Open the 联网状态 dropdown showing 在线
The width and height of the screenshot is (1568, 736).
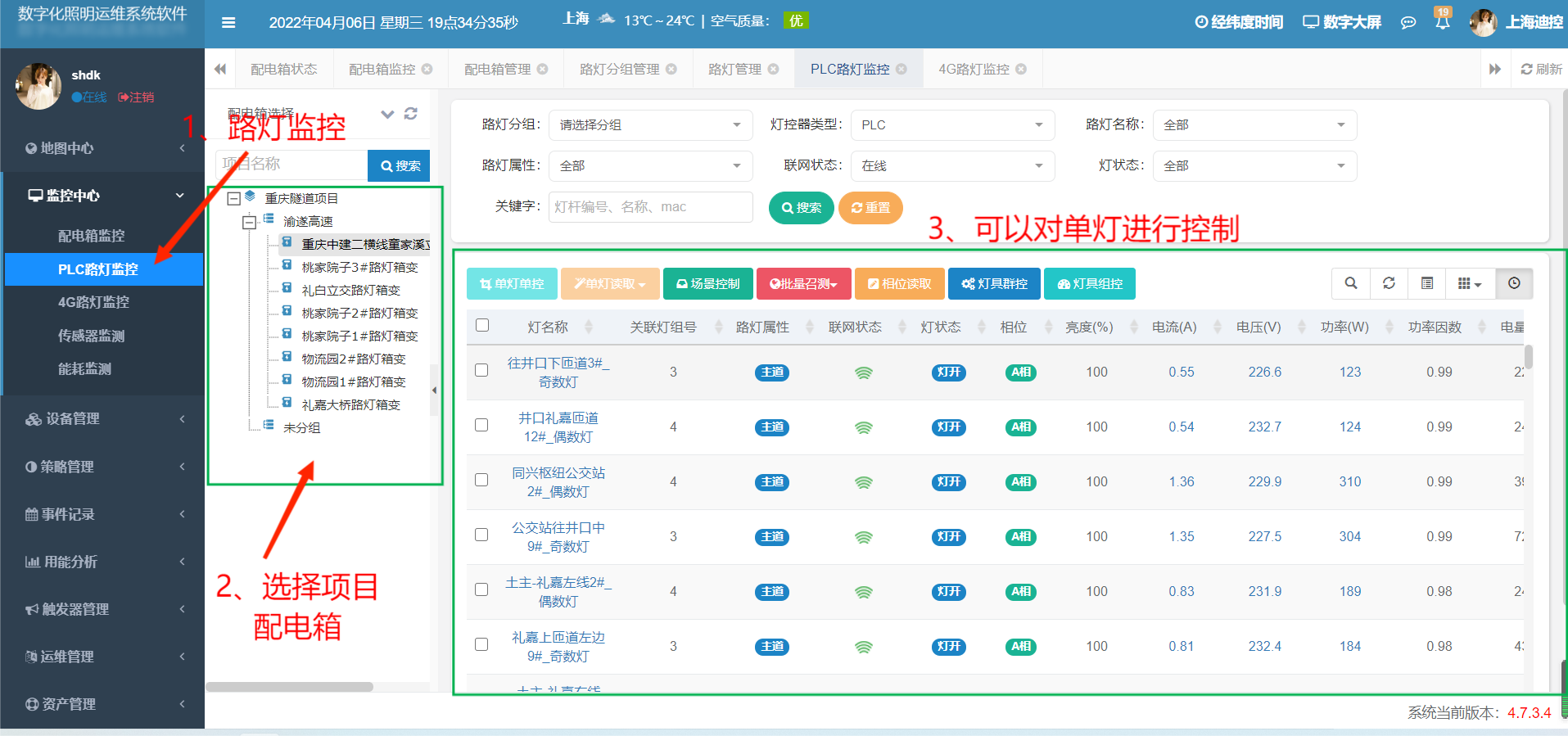point(952,166)
